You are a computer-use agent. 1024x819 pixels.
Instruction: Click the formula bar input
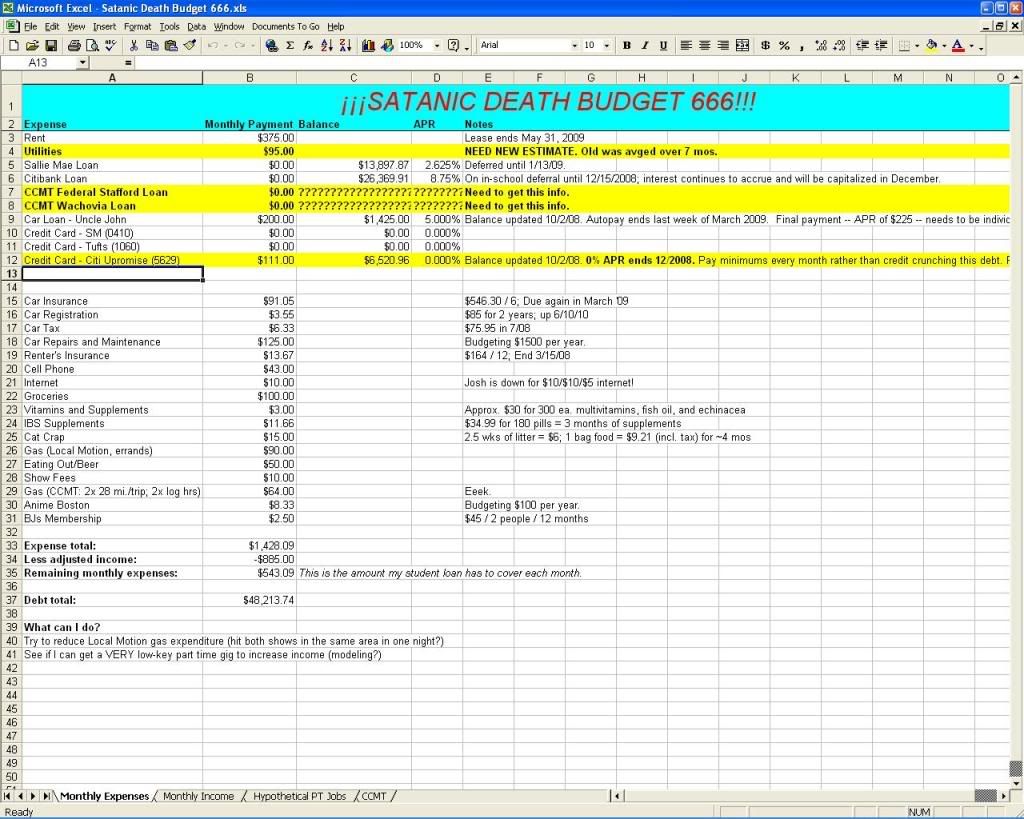(x=577, y=63)
